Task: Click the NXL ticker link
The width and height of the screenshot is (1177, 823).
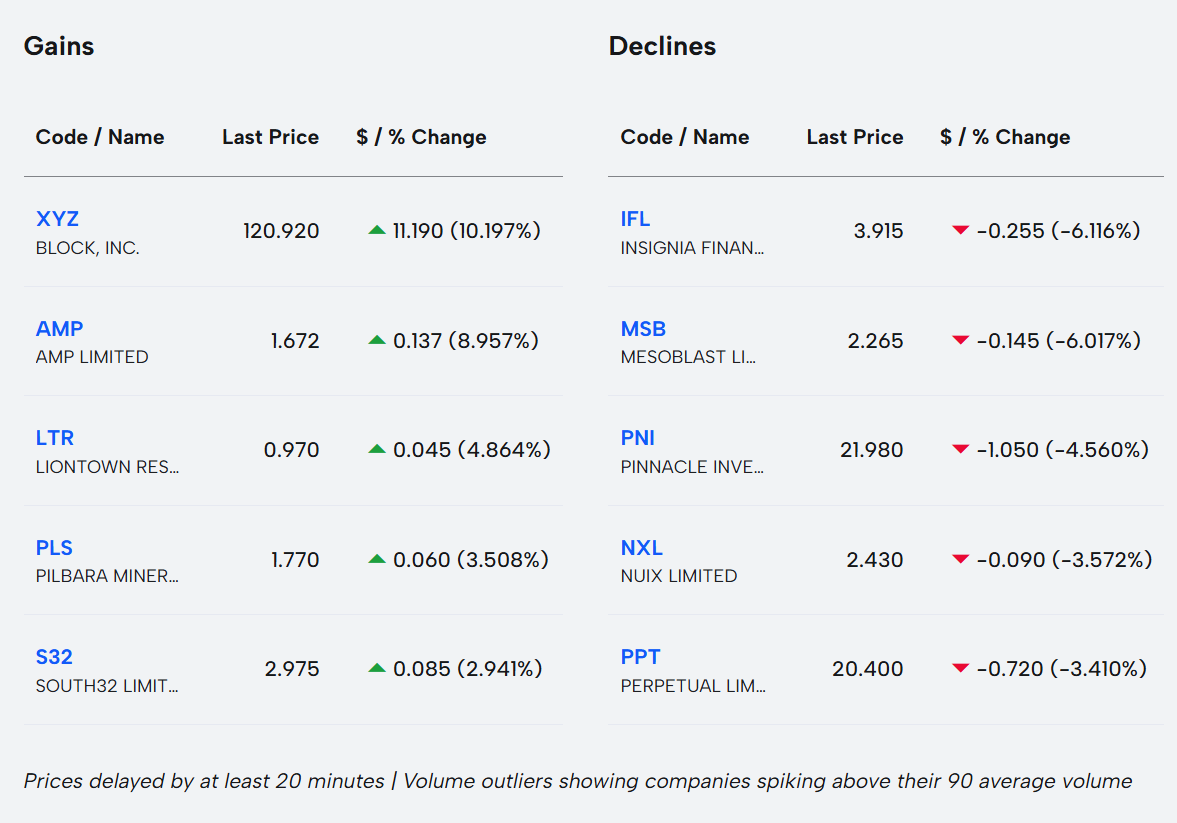Action: [641, 548]
